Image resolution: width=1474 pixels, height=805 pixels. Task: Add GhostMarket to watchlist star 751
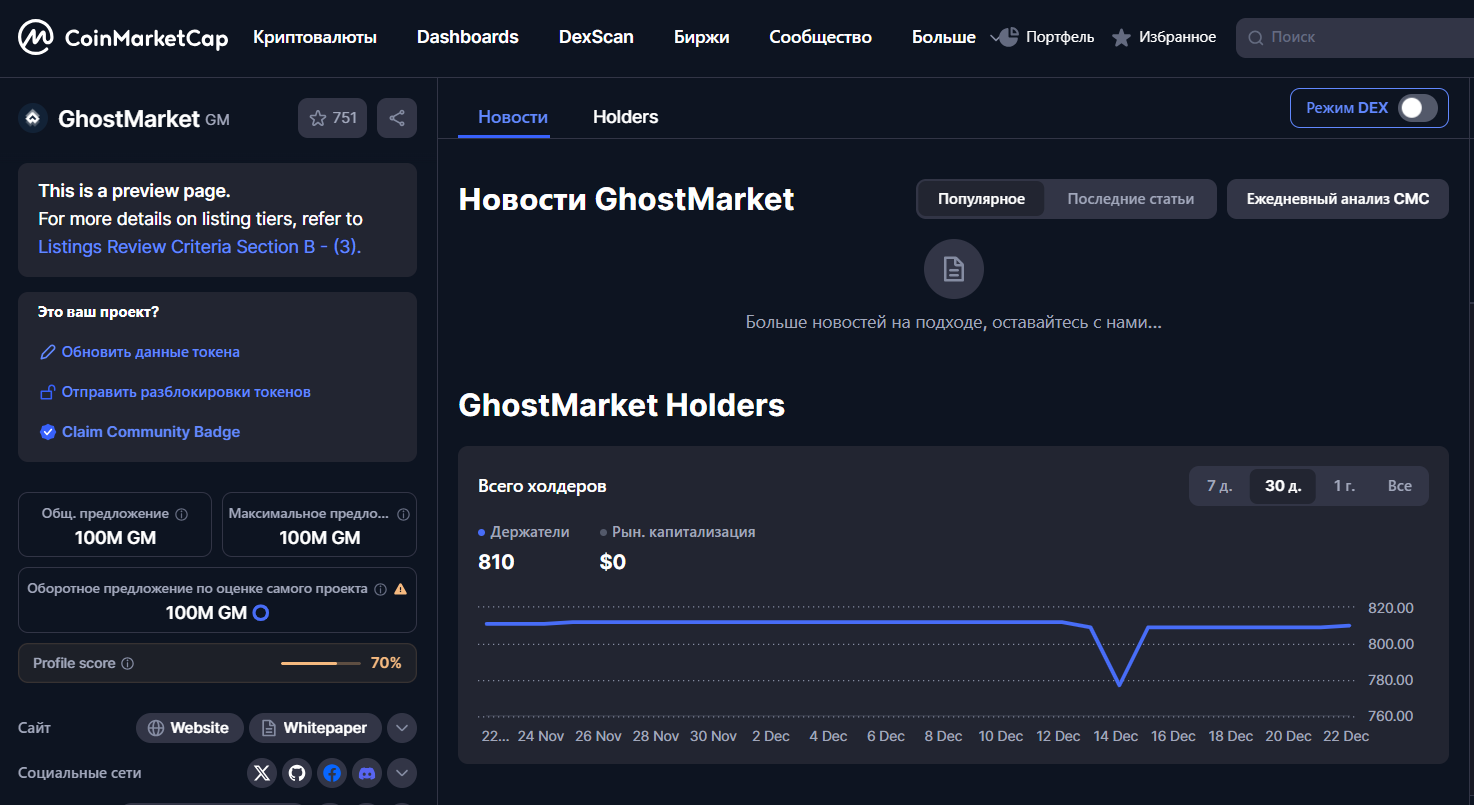(x=332, y=118)
